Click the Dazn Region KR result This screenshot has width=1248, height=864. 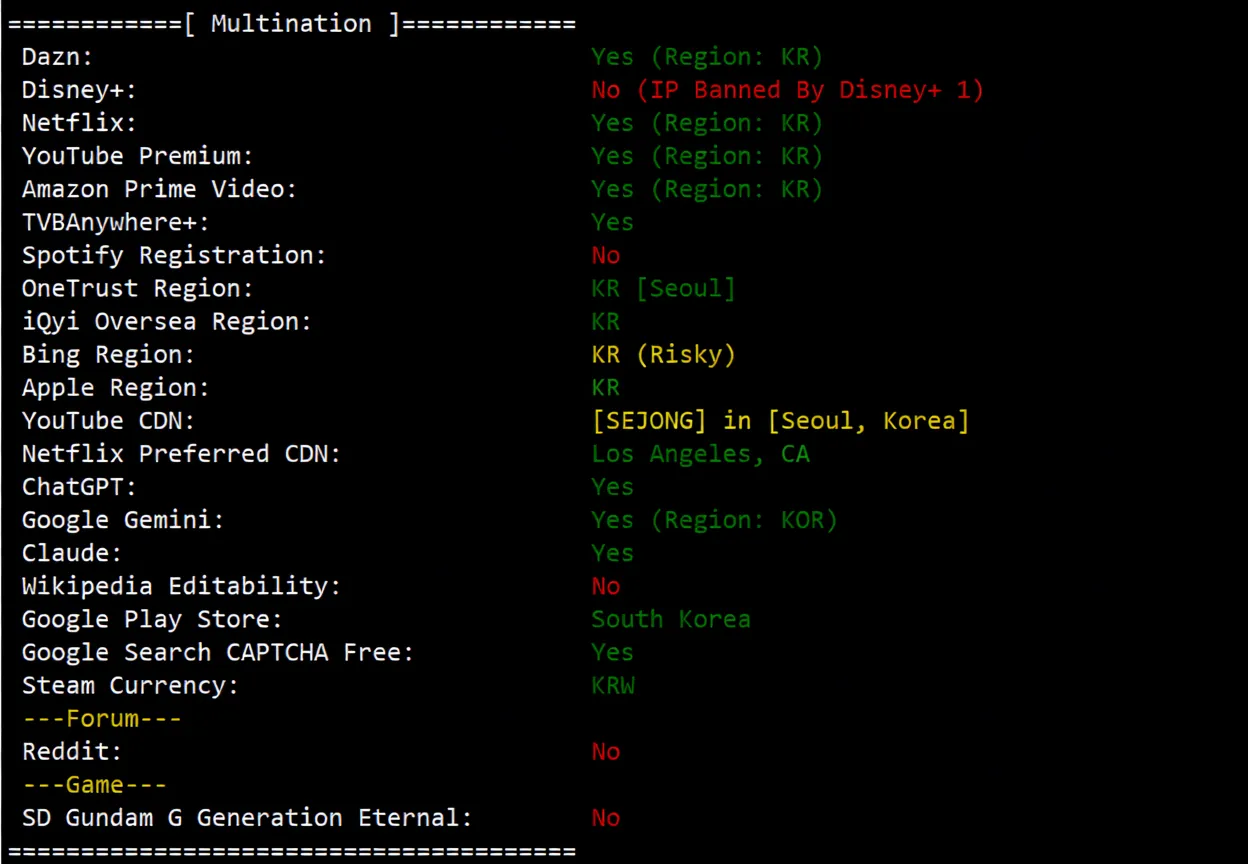tap(707, 57)
